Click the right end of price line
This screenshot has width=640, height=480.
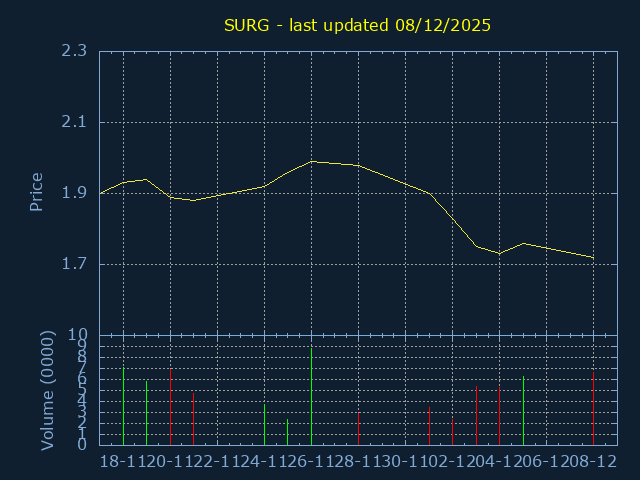pyautogui.click(x=593, y=258)
